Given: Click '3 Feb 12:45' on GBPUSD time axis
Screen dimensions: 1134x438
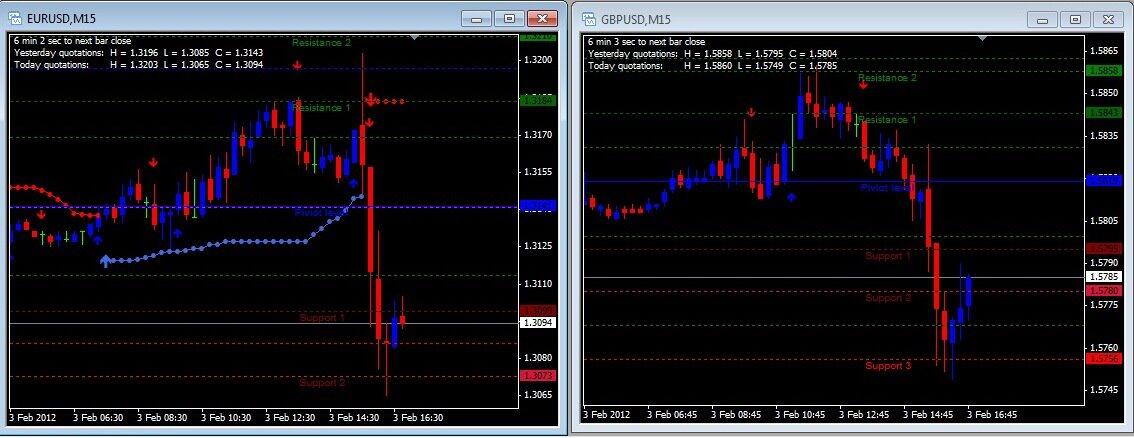Looking at the screenshot, I should [864, 415].
